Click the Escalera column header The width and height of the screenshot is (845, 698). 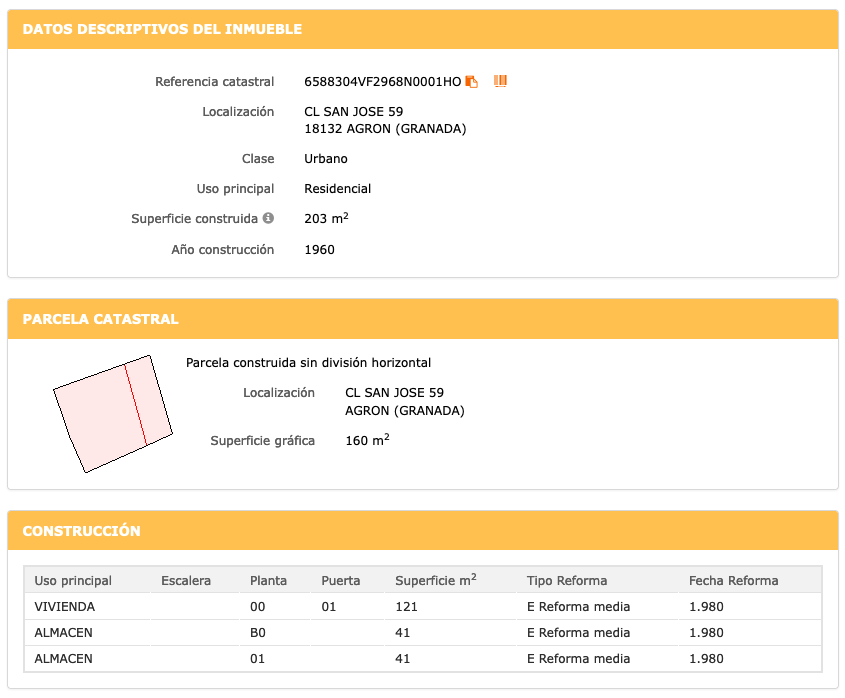[186, 581]
